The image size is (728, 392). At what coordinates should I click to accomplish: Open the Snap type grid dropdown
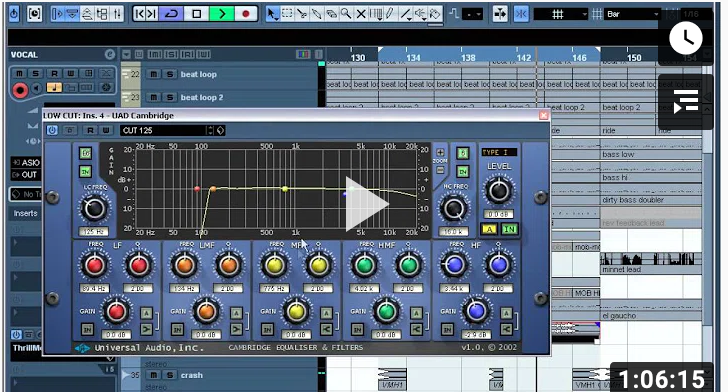pyautogui.click(x=561, y=14)
